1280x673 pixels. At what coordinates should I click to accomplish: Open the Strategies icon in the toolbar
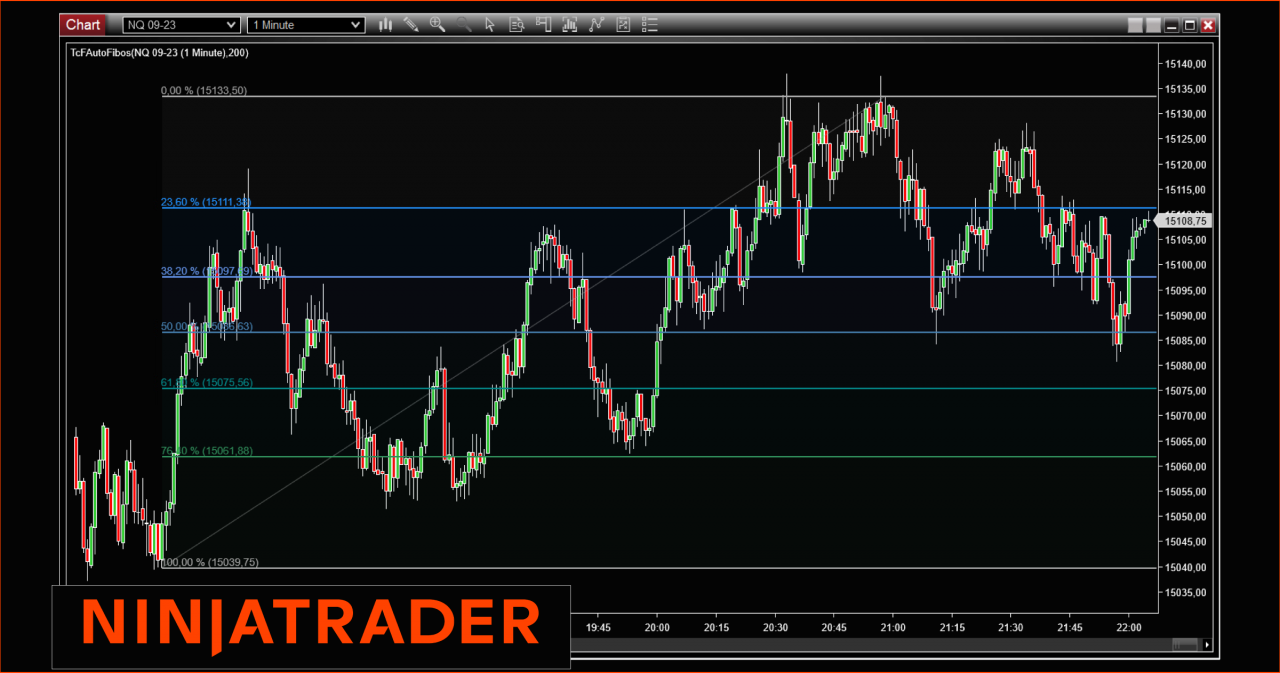point(623,24)
